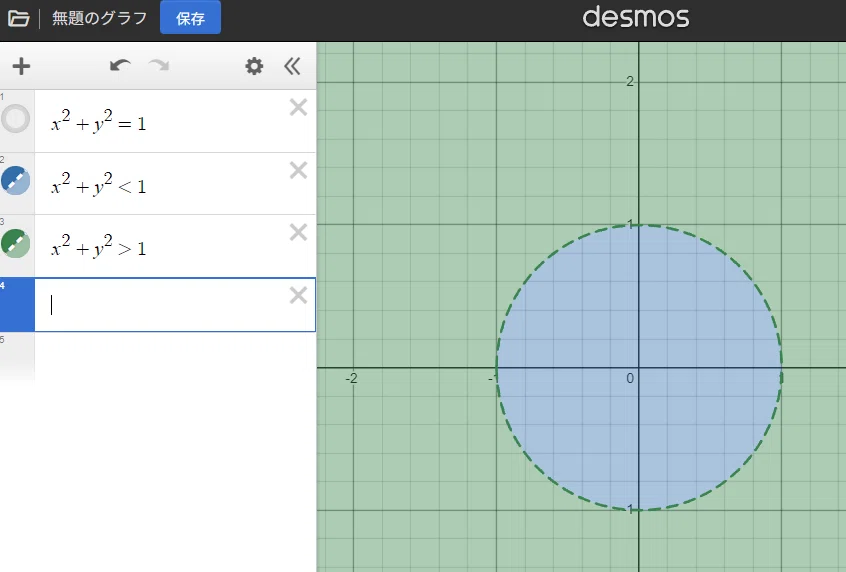Delete expression x²+y²<1
The image size is (846, 572).
(298, 170)
